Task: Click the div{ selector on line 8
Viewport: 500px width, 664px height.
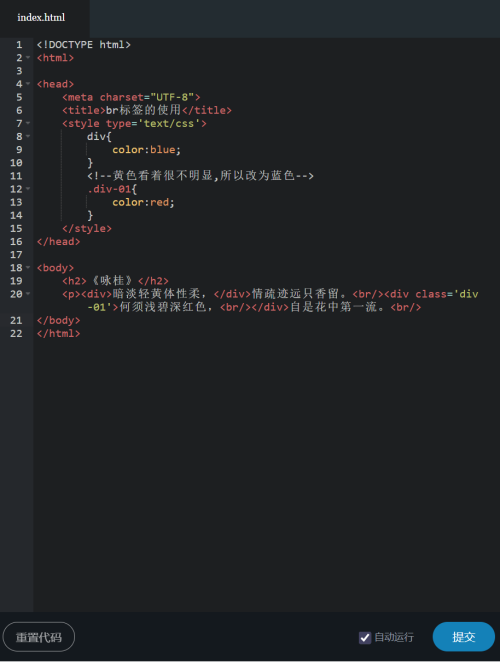Action: click(99, 136)
